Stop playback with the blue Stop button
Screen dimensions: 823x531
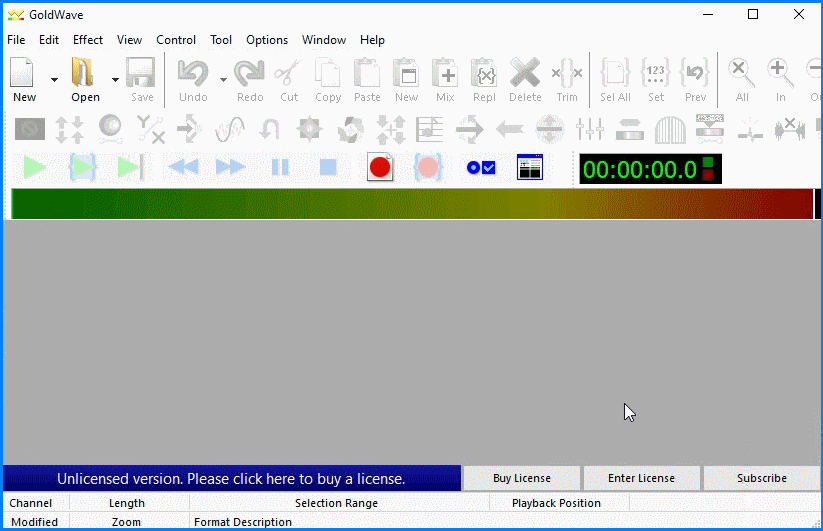[x=328, y=168]
